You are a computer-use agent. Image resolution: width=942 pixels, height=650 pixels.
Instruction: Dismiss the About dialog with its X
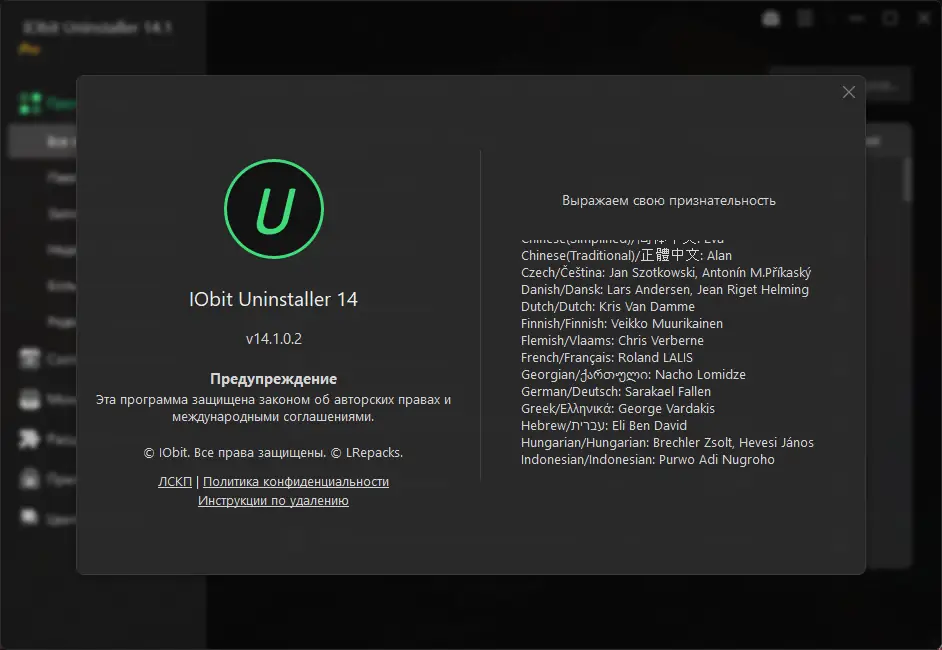[849, 92]
